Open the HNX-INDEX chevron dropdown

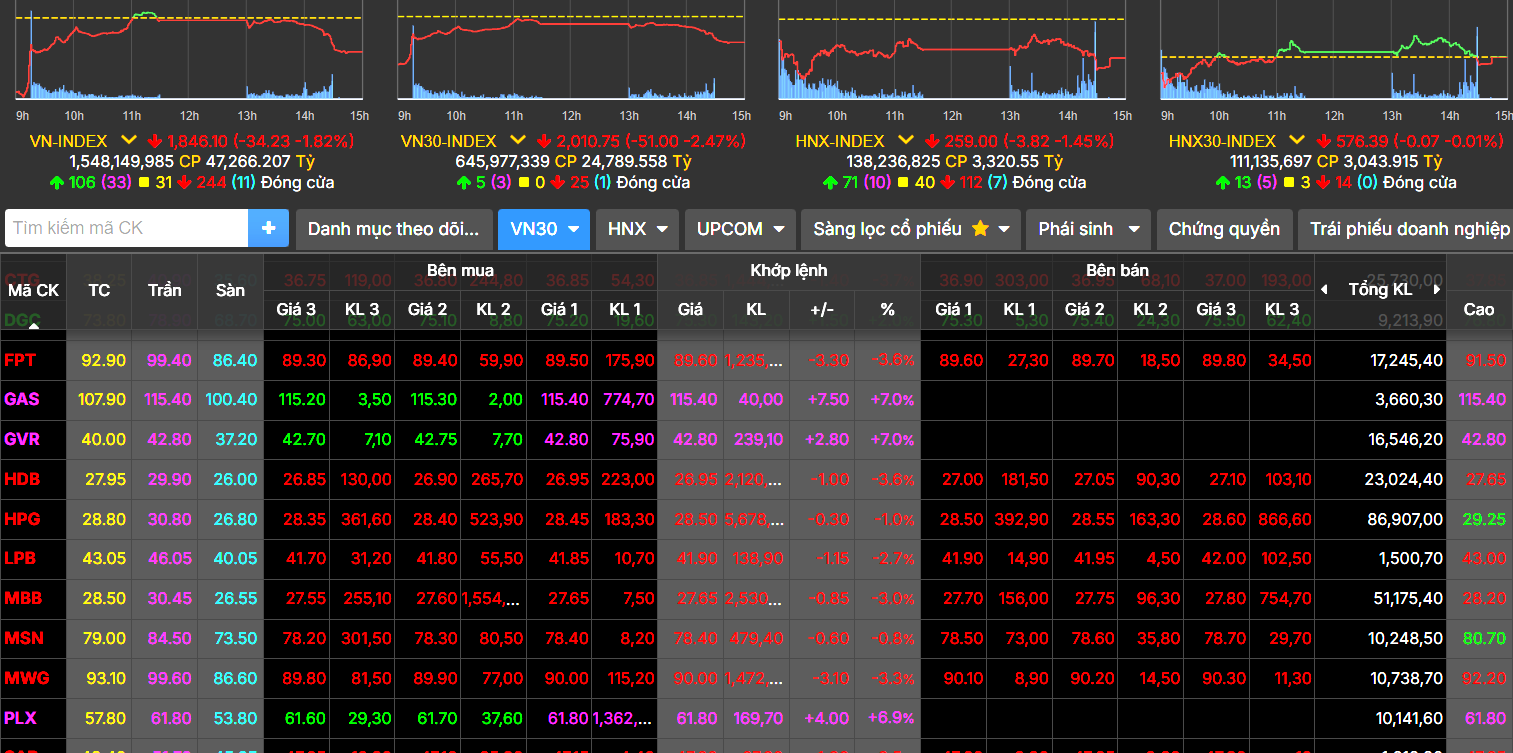(x=905, y=141)
